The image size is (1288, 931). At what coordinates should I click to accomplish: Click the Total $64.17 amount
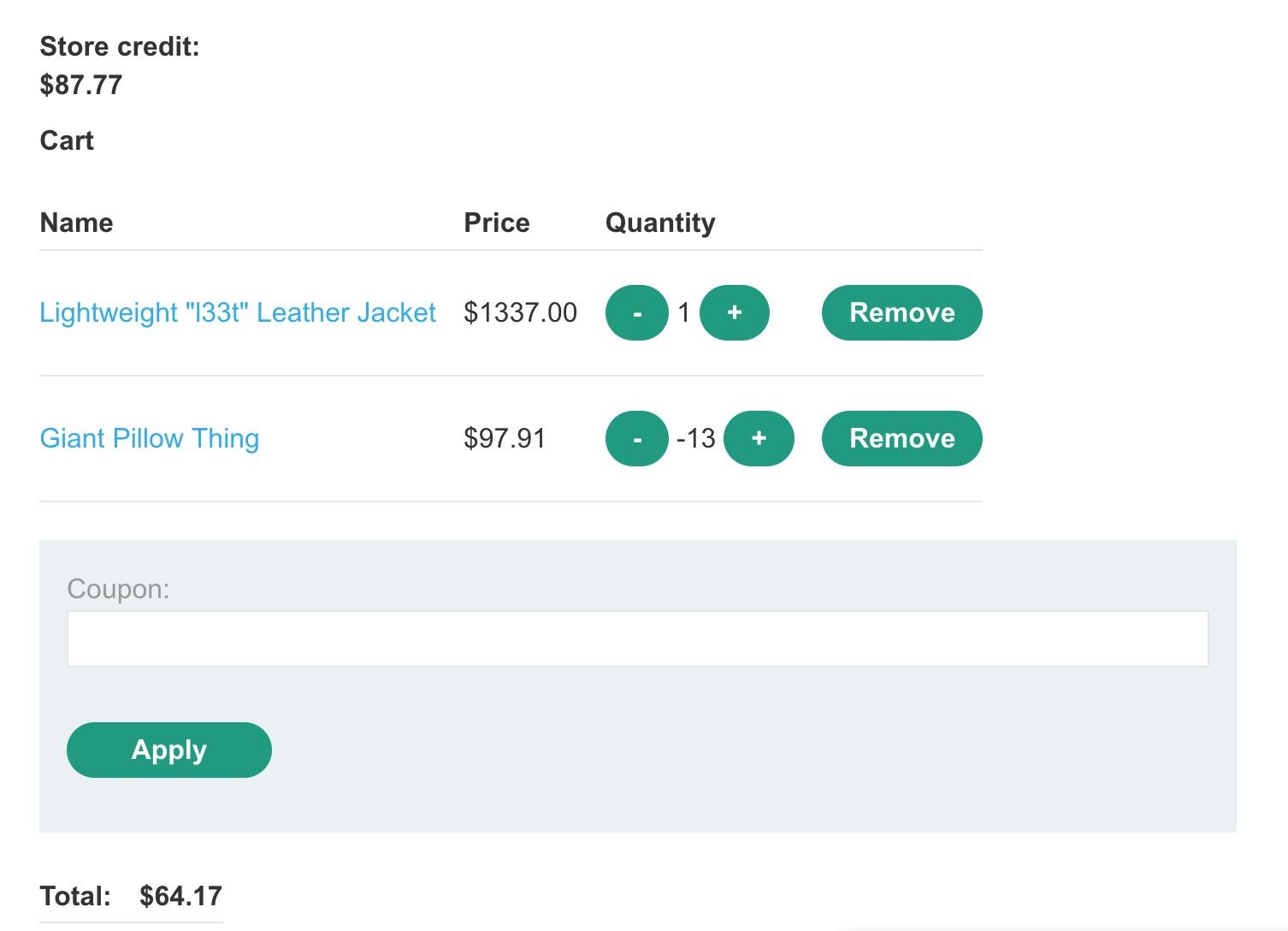pyautogui.click(x=180, y=896)
